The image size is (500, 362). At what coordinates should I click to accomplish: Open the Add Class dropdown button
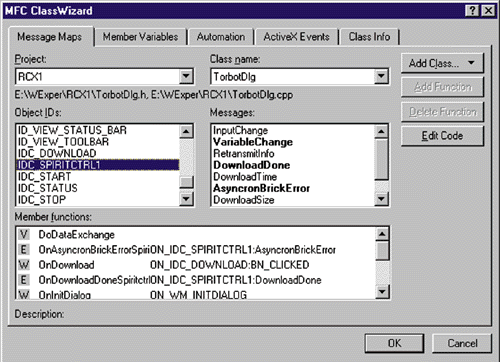(x=442, y=63)
